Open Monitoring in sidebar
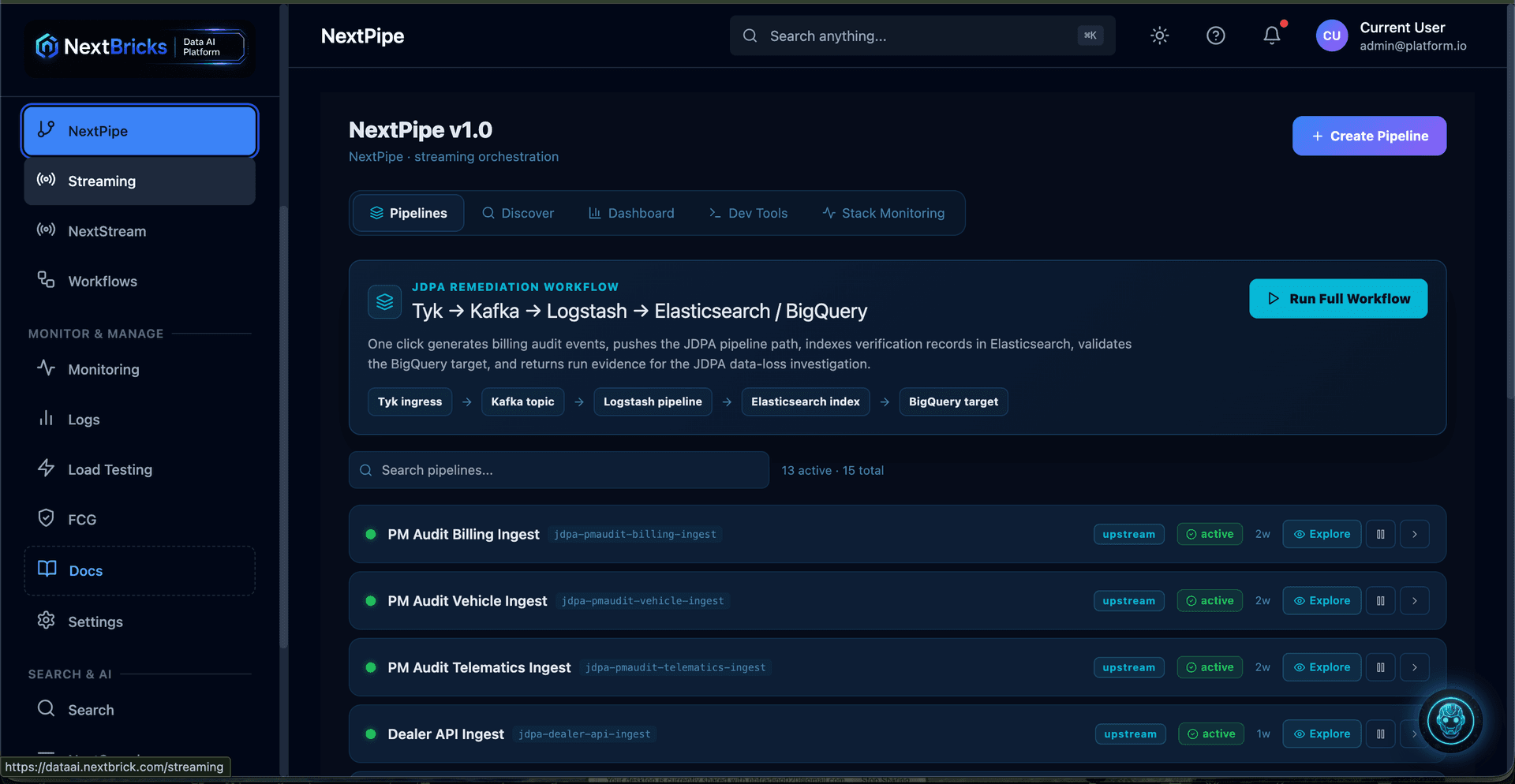The height and width of the screenshot is (784, 1515). (x=140, y=369)
